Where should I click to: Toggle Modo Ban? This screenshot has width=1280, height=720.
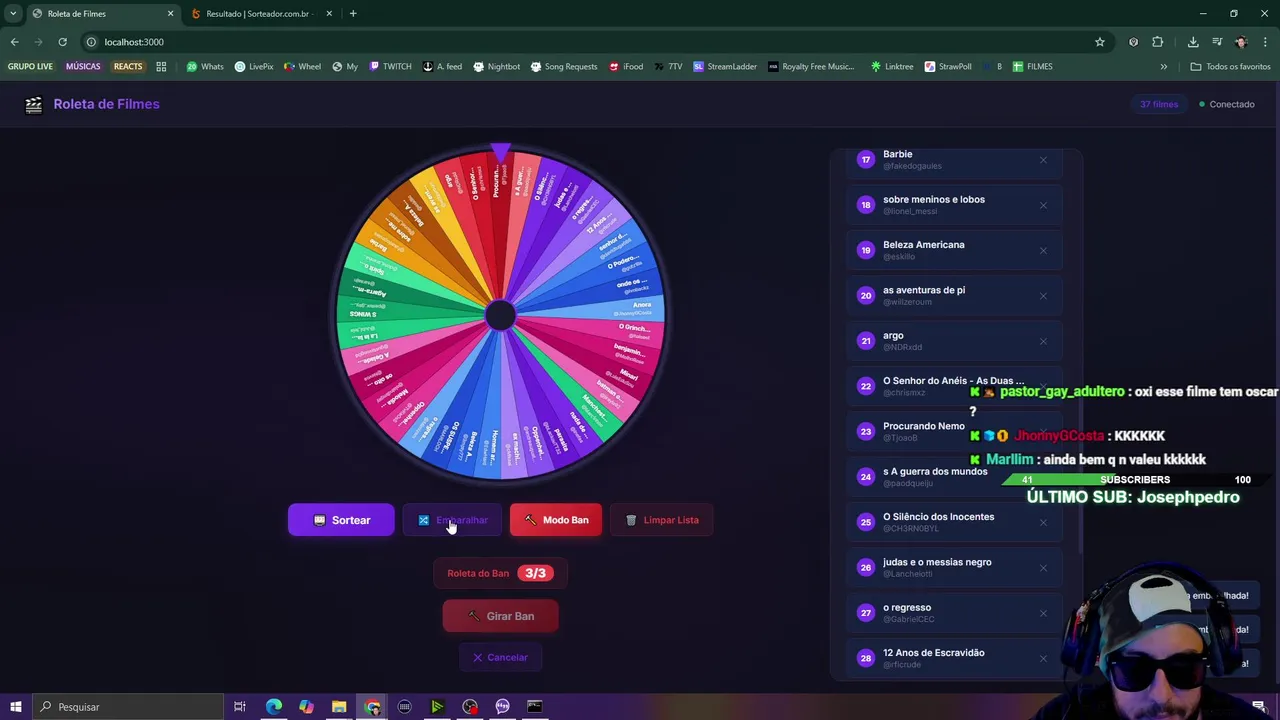pyautogui.click(x=556, y=520)
